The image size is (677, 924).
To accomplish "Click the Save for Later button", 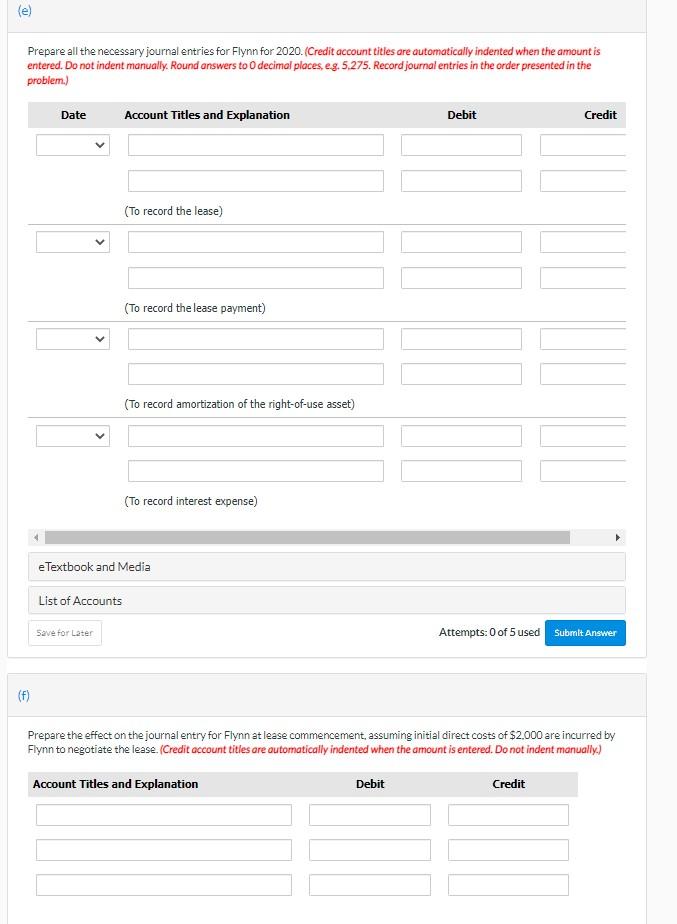I will tap(65, 633).
